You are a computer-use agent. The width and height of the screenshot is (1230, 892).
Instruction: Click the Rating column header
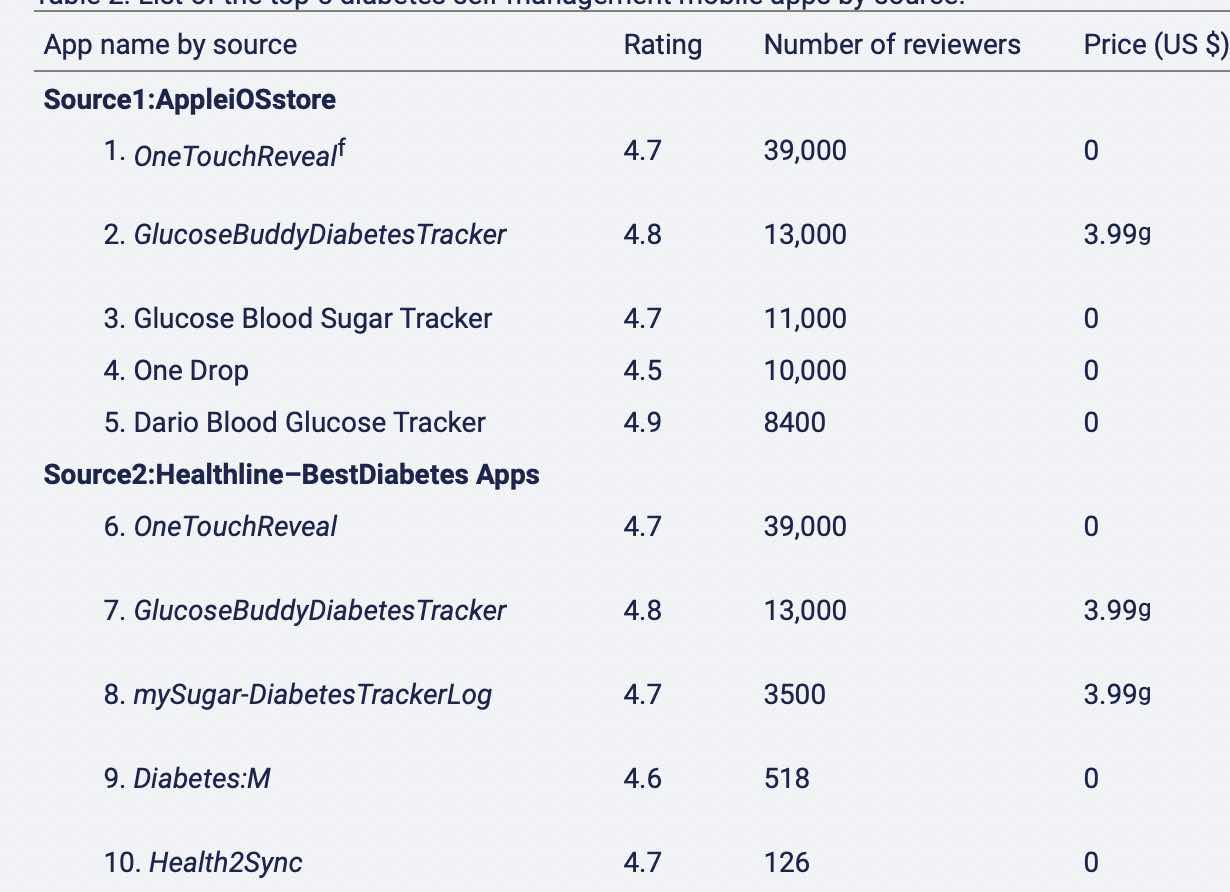click(x=662, y=45)
